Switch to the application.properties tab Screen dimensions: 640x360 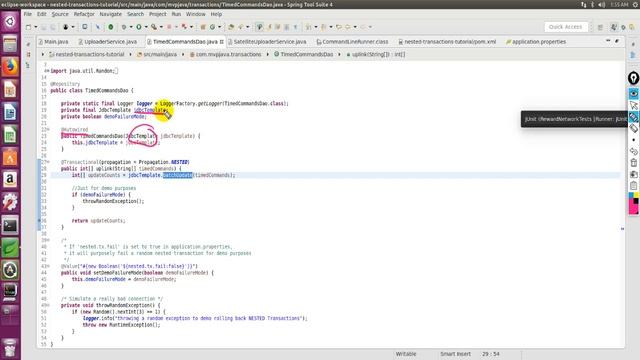[x=536, y=42]
